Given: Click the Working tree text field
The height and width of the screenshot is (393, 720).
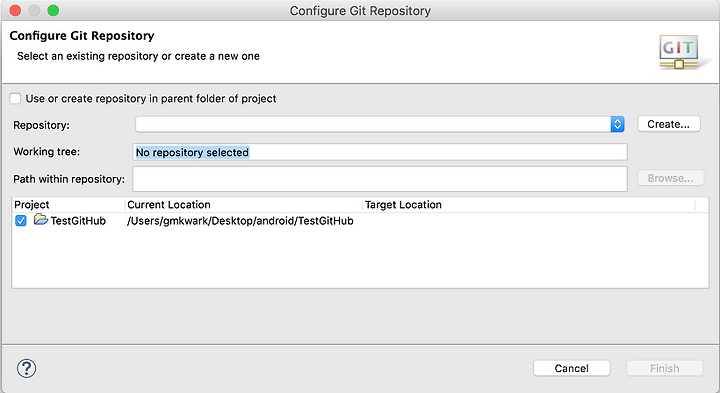Looking at the screenshot, I should pyautogui.click(x=380, y=152).
